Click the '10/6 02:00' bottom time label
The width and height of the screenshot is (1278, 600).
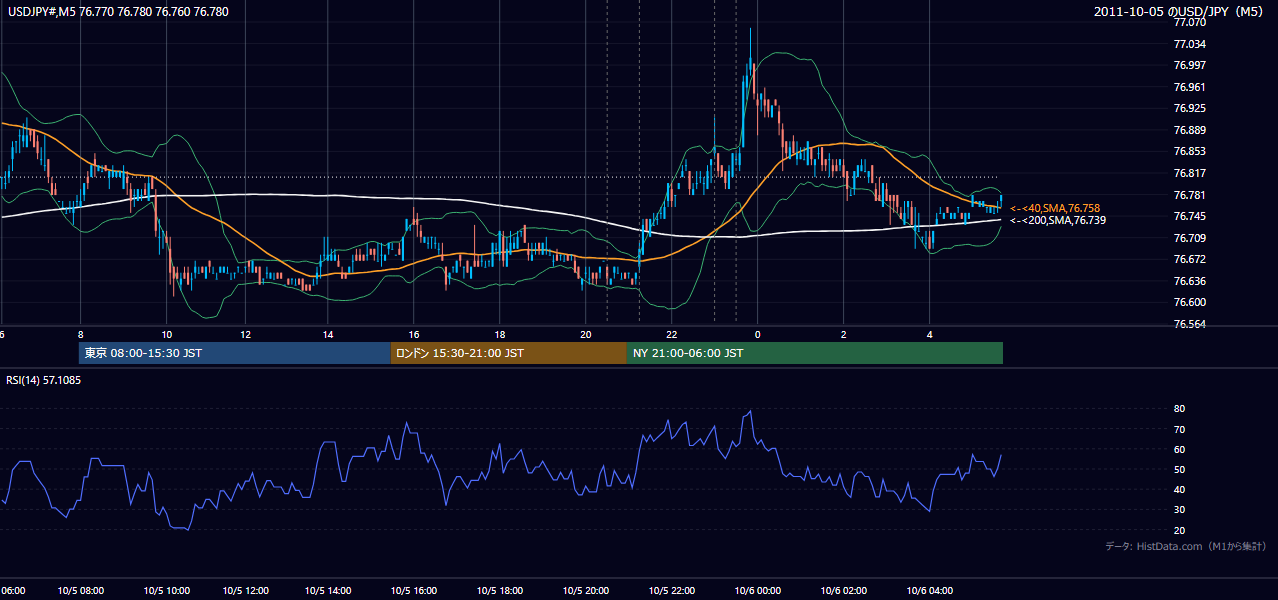843,591
